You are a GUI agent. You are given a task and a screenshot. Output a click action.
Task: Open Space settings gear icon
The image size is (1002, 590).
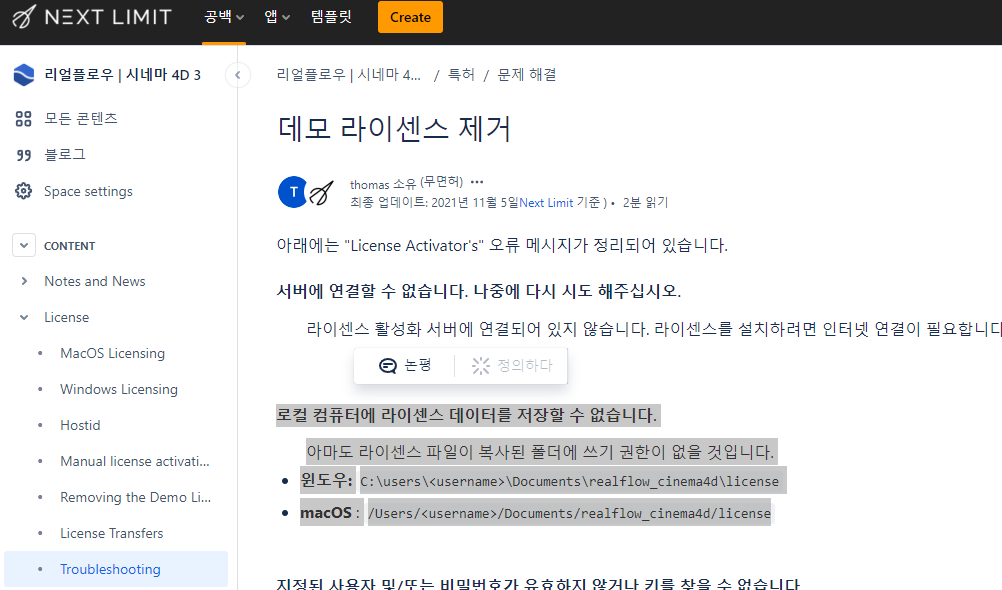click(x=24, y=191)
